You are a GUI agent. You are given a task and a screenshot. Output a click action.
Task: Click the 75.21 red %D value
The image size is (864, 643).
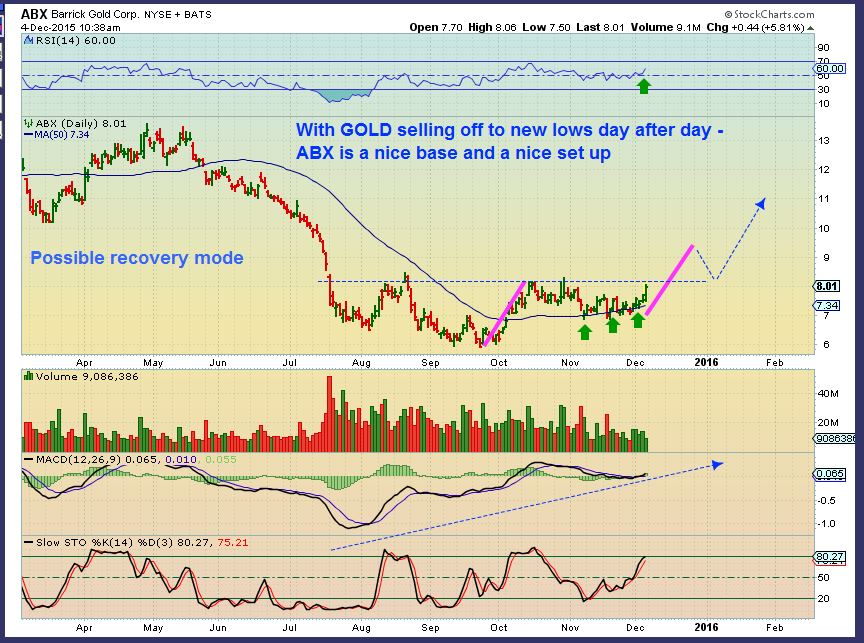point(233,542)
